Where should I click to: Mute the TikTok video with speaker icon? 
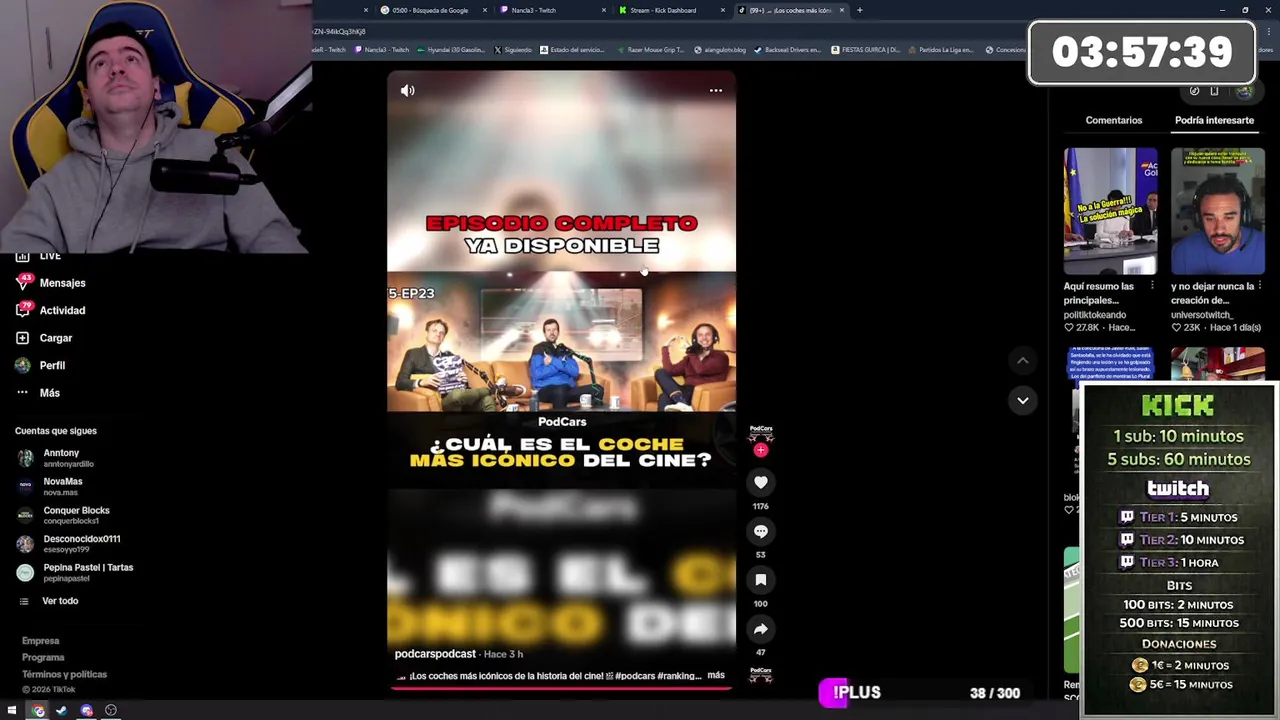pyautogui.click(x=408, y=91)
